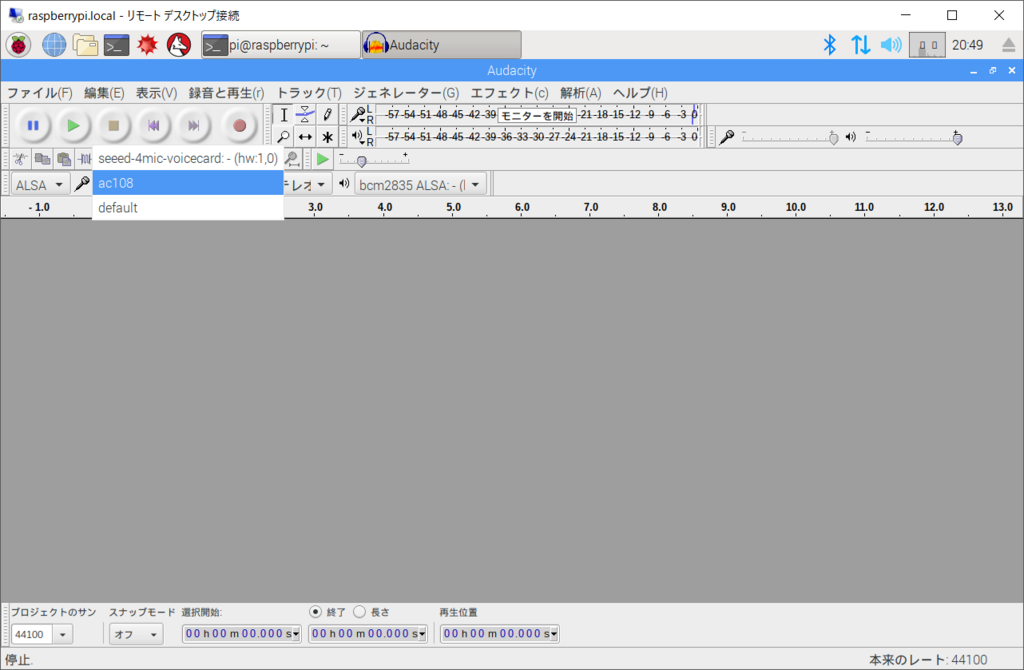Viewport: 1024px width, 670px height.
Task: Choose ac108 recording device
Action: pyautogui.click(x=188, y=183)
